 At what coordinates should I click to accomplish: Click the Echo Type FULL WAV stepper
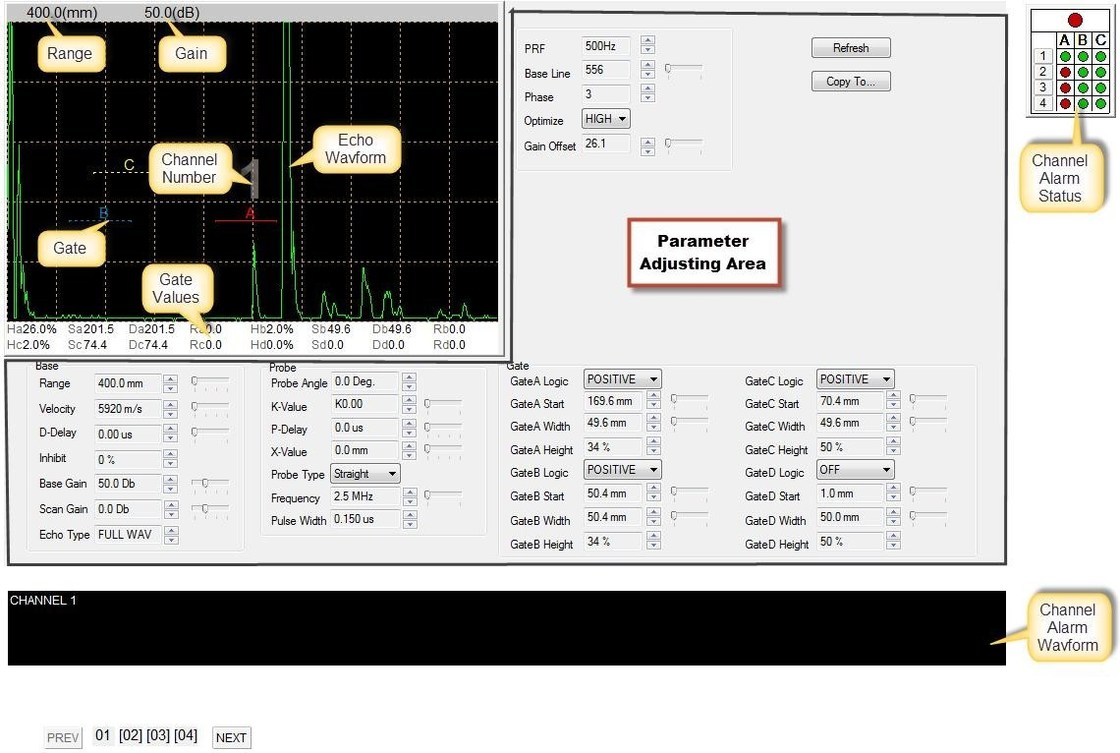171,536
